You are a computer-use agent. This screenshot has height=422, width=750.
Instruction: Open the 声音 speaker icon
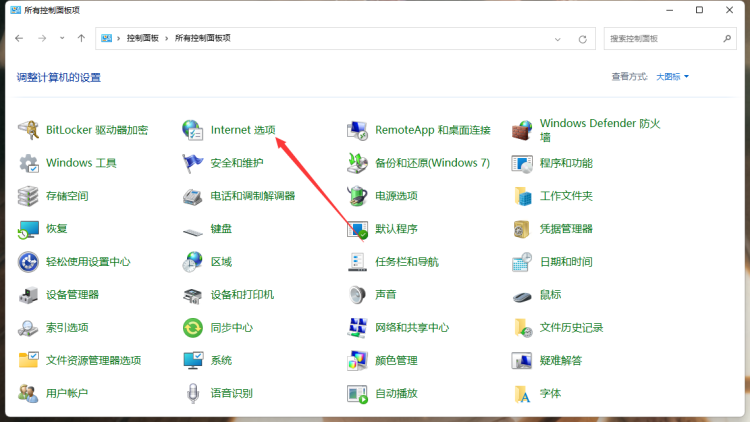[x=357, y=295]
